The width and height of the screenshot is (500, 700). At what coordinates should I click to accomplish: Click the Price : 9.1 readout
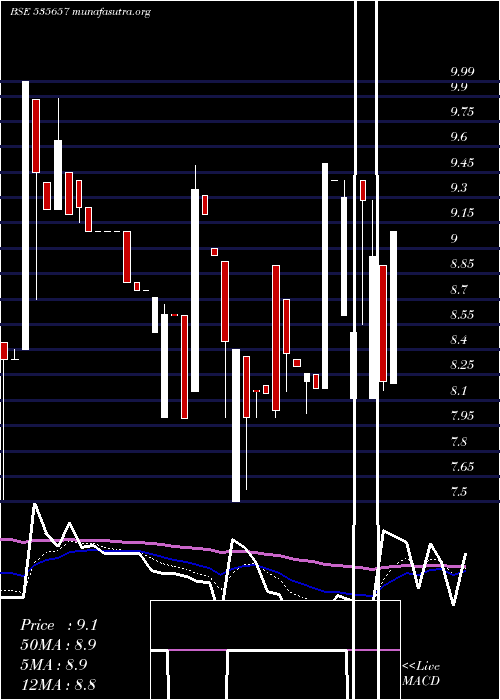[58, 625]
